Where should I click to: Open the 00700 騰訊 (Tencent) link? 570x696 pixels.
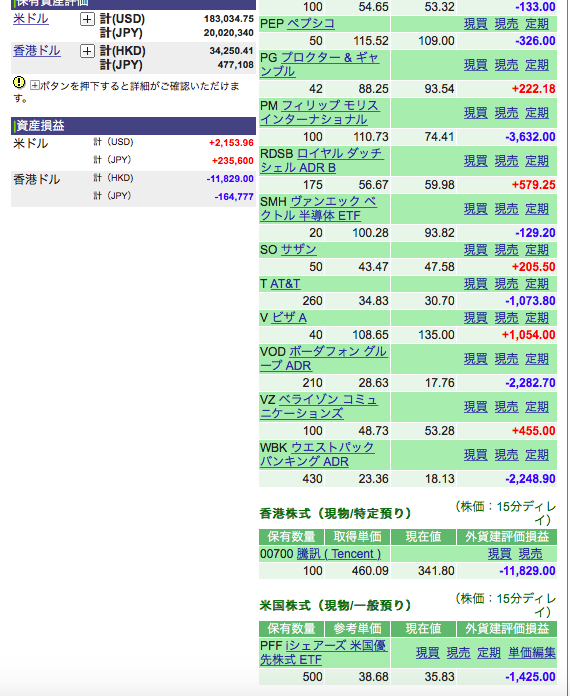(x=339, y=554)
